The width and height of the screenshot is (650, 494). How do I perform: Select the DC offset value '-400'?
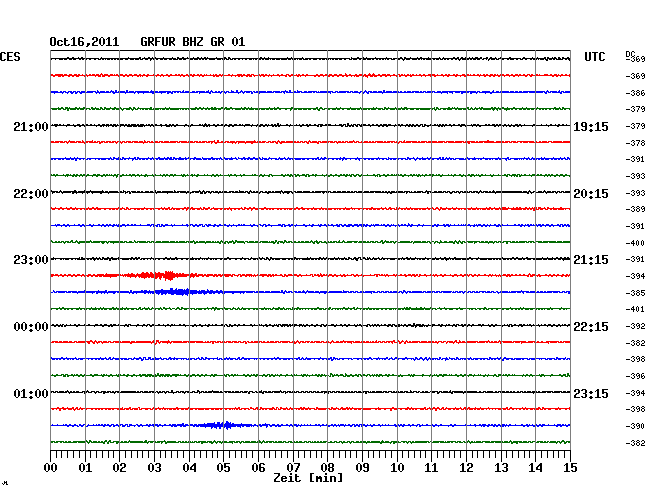(635, 243)
